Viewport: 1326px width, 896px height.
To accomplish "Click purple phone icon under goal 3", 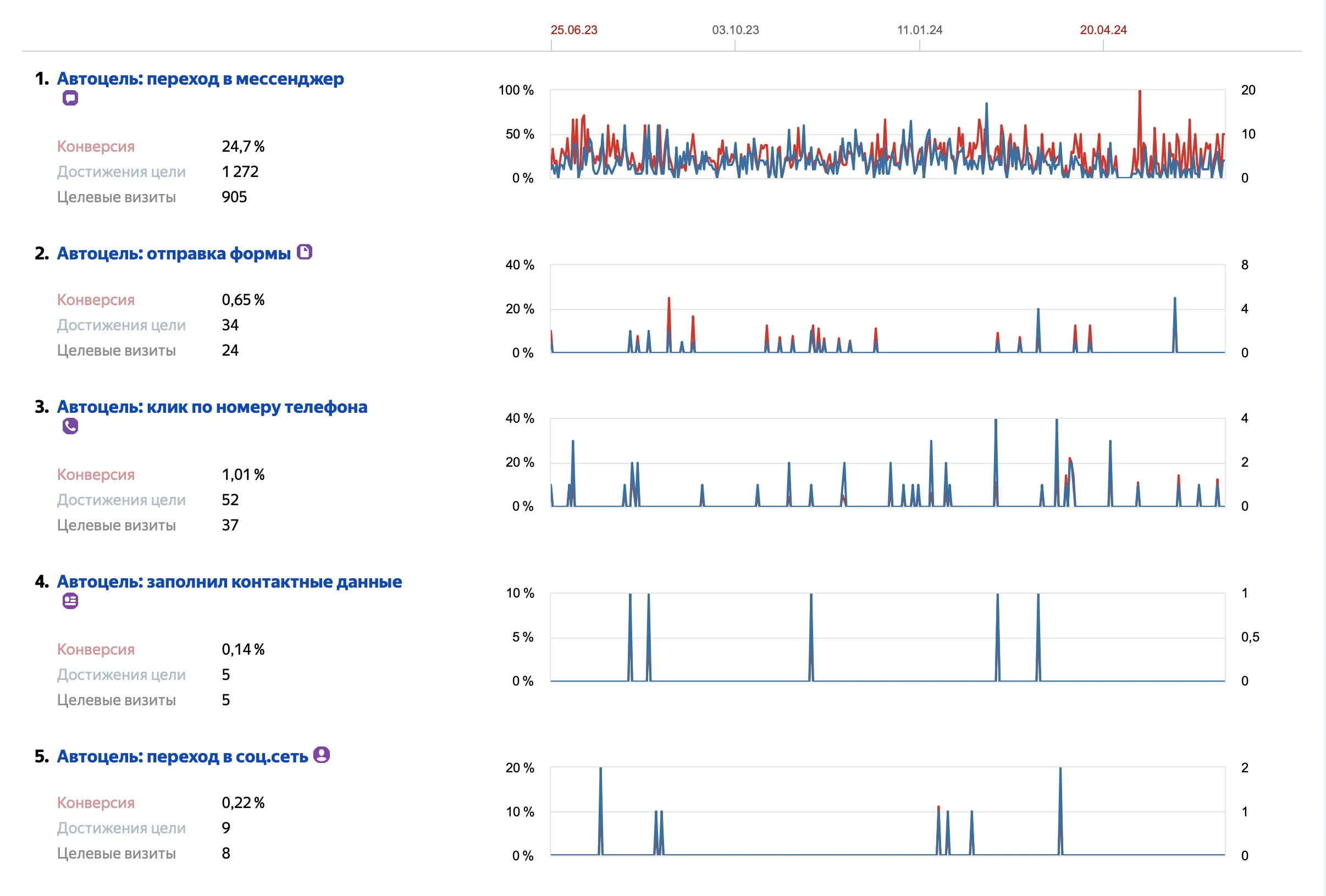I will (70, 426).
